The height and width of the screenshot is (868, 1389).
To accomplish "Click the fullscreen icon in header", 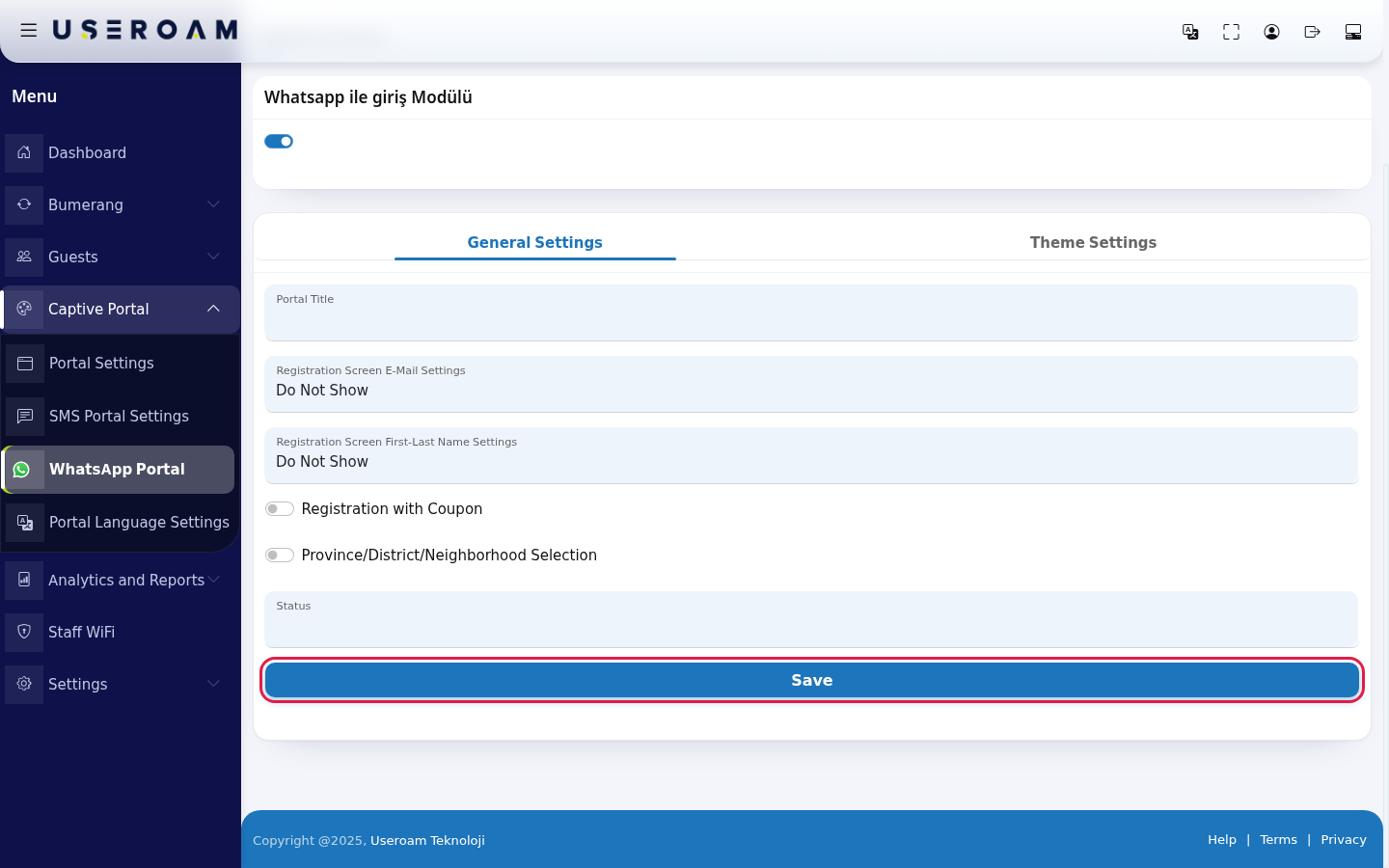I will pyautogui.click(x=1231, y=32).
